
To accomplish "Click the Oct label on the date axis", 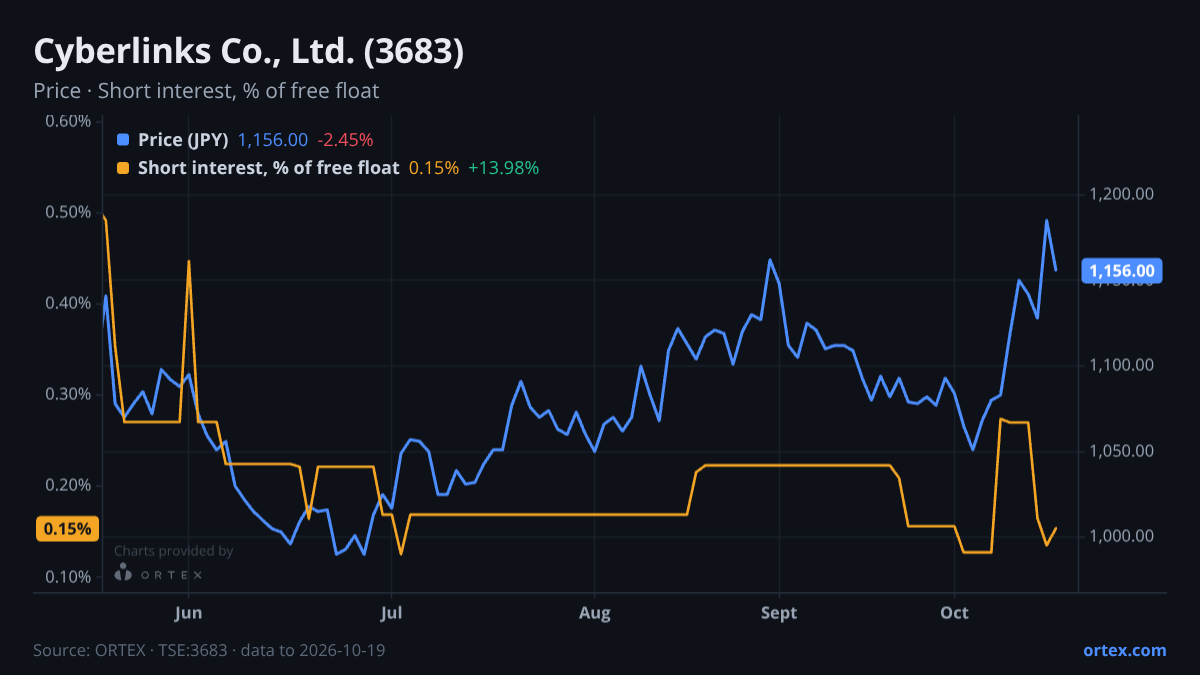I will tap(955, 613).
